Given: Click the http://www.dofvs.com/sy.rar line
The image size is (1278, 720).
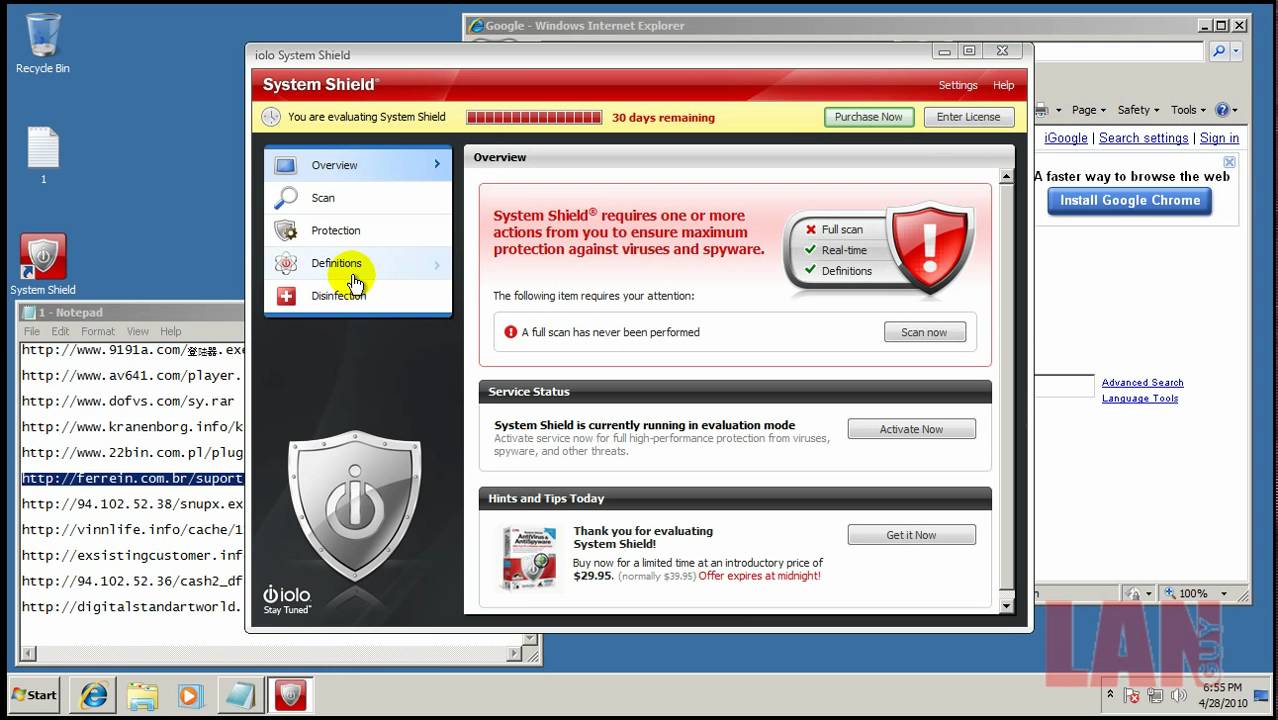Looking at the screenshot, I should pos(128,401).
